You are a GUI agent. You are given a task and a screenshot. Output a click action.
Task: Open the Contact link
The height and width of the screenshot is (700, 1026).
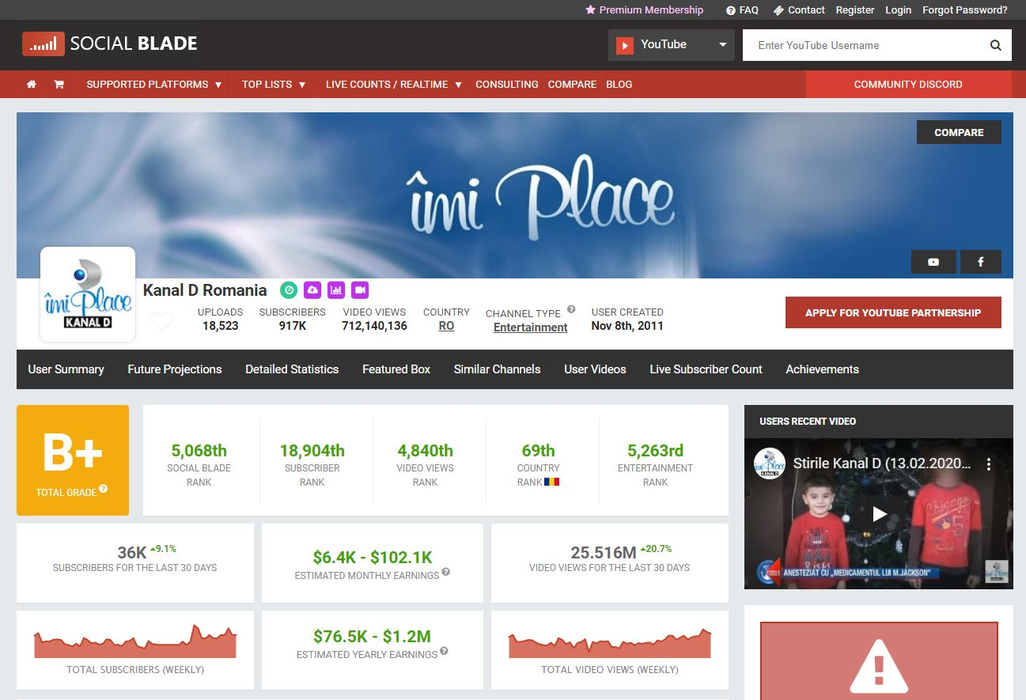[x=799, y=10]
